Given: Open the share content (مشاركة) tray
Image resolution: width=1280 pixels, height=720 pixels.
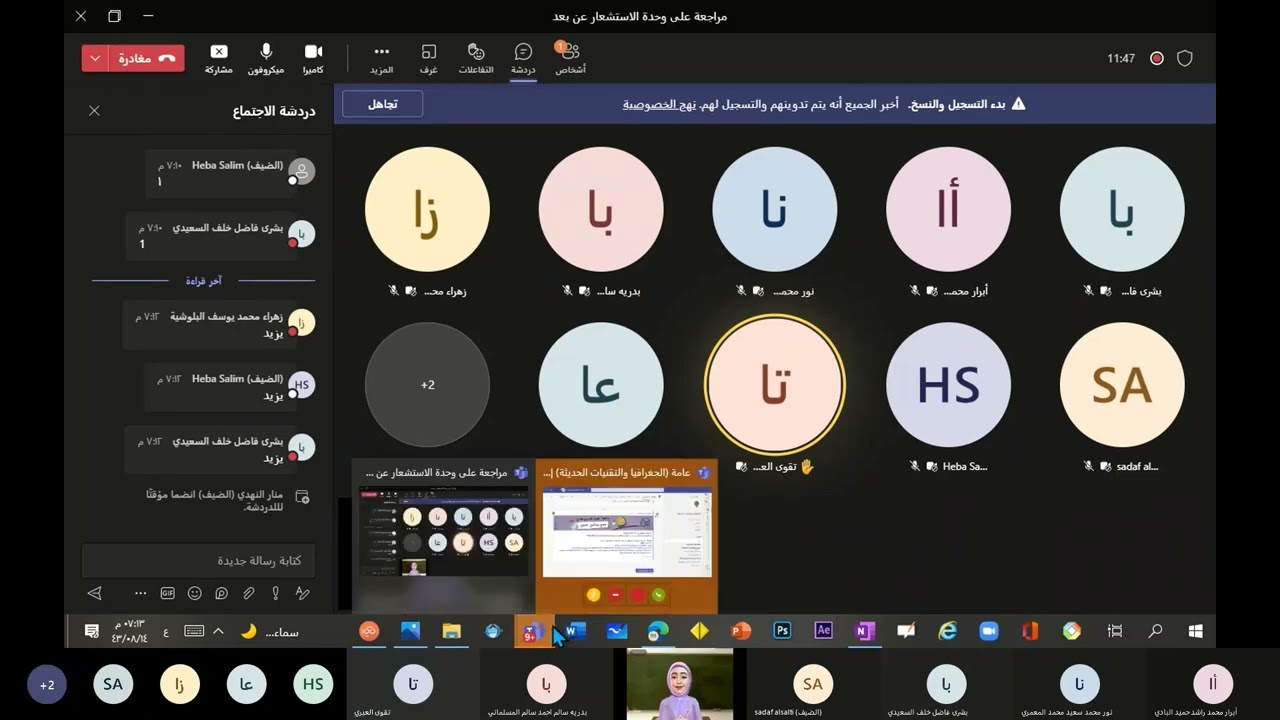Looking at the screenshot, I should coord(219,59).
